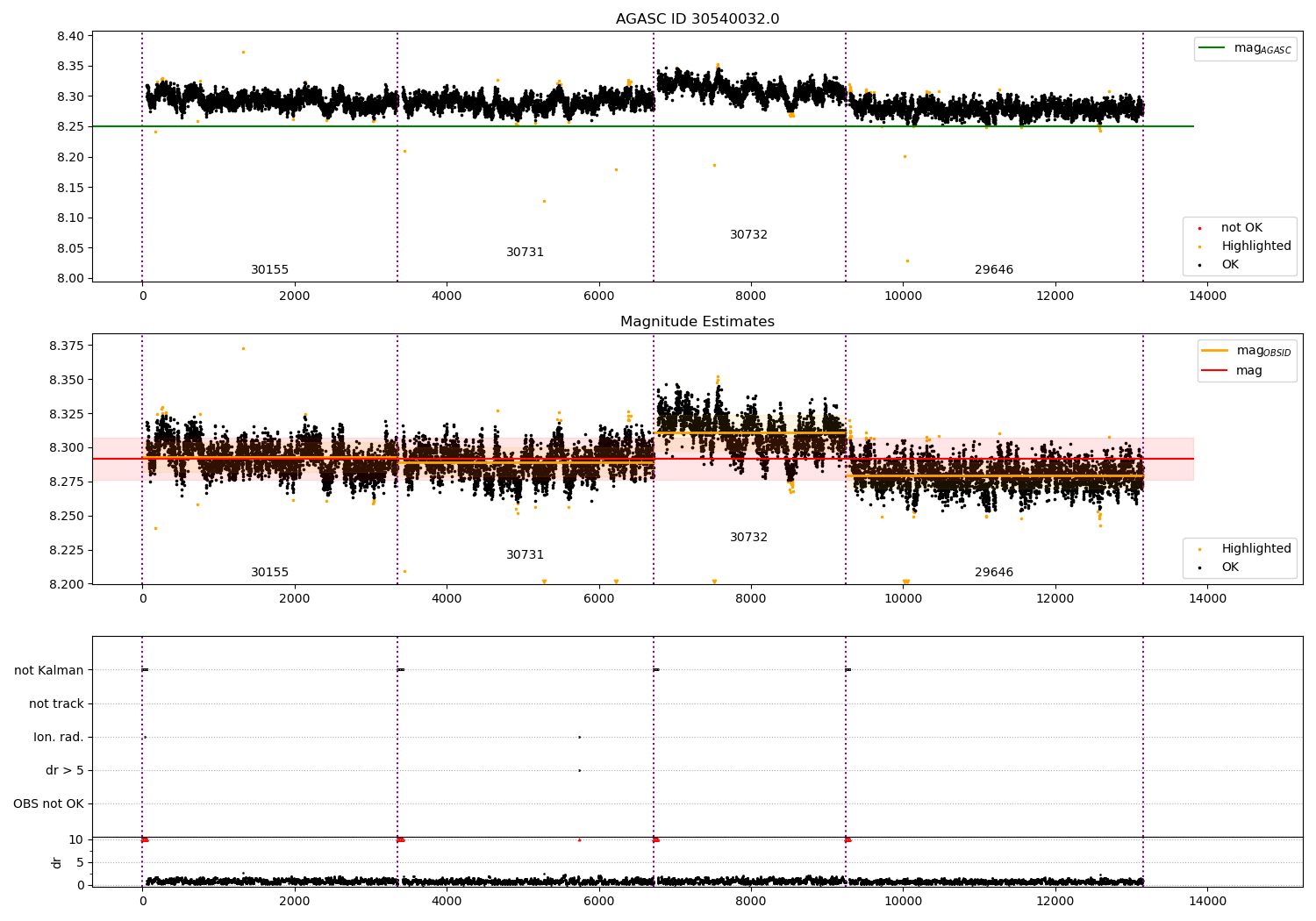Click the green mag AGASC legend line sample
The image size is (1316, 921).
tap(1213, 48)
